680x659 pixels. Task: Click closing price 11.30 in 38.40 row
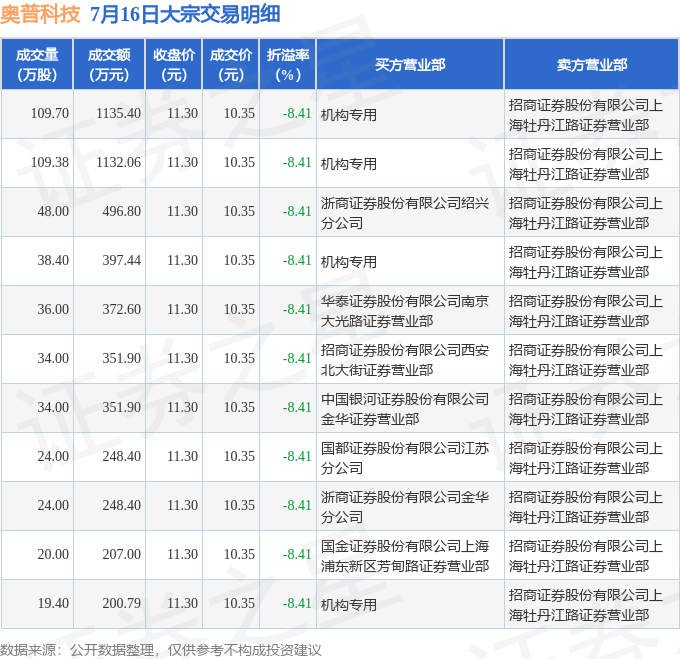click(x=183, y=261)
